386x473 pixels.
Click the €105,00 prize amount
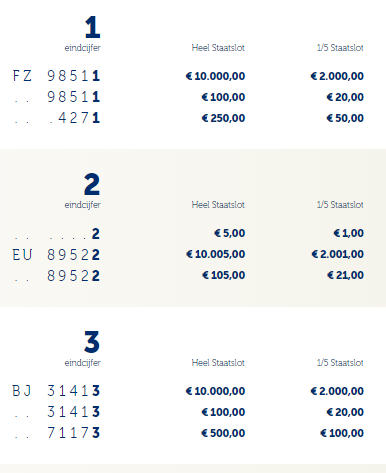(223, 275)
